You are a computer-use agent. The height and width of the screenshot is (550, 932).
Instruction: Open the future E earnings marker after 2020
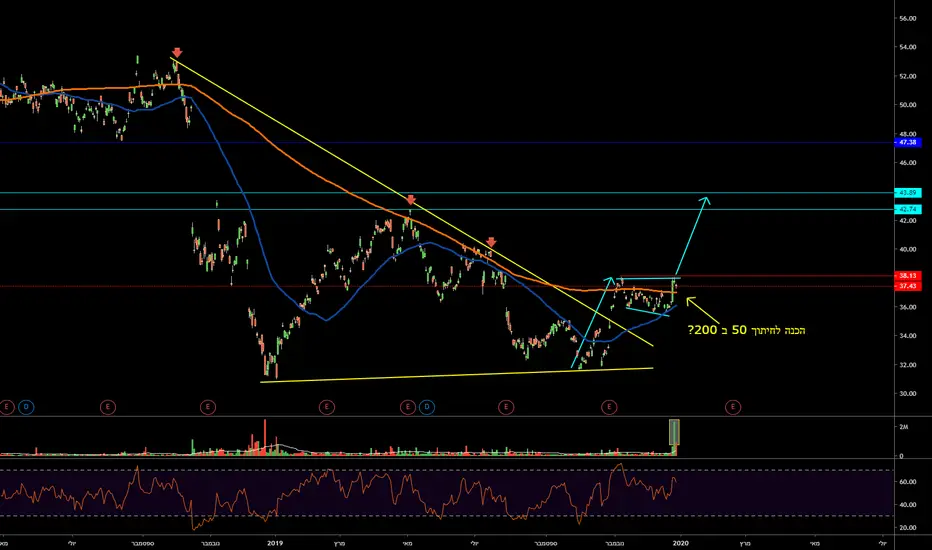click(733, 407)
